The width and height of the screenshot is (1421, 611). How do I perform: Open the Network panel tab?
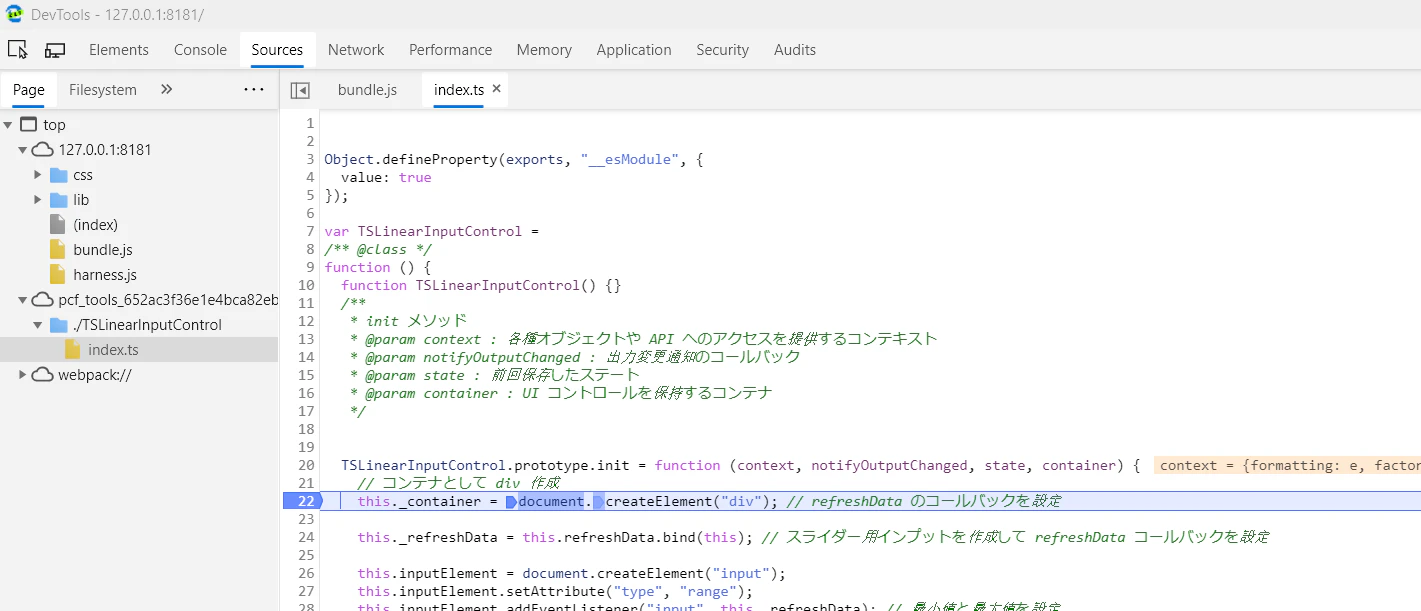[x=356, y=50]
